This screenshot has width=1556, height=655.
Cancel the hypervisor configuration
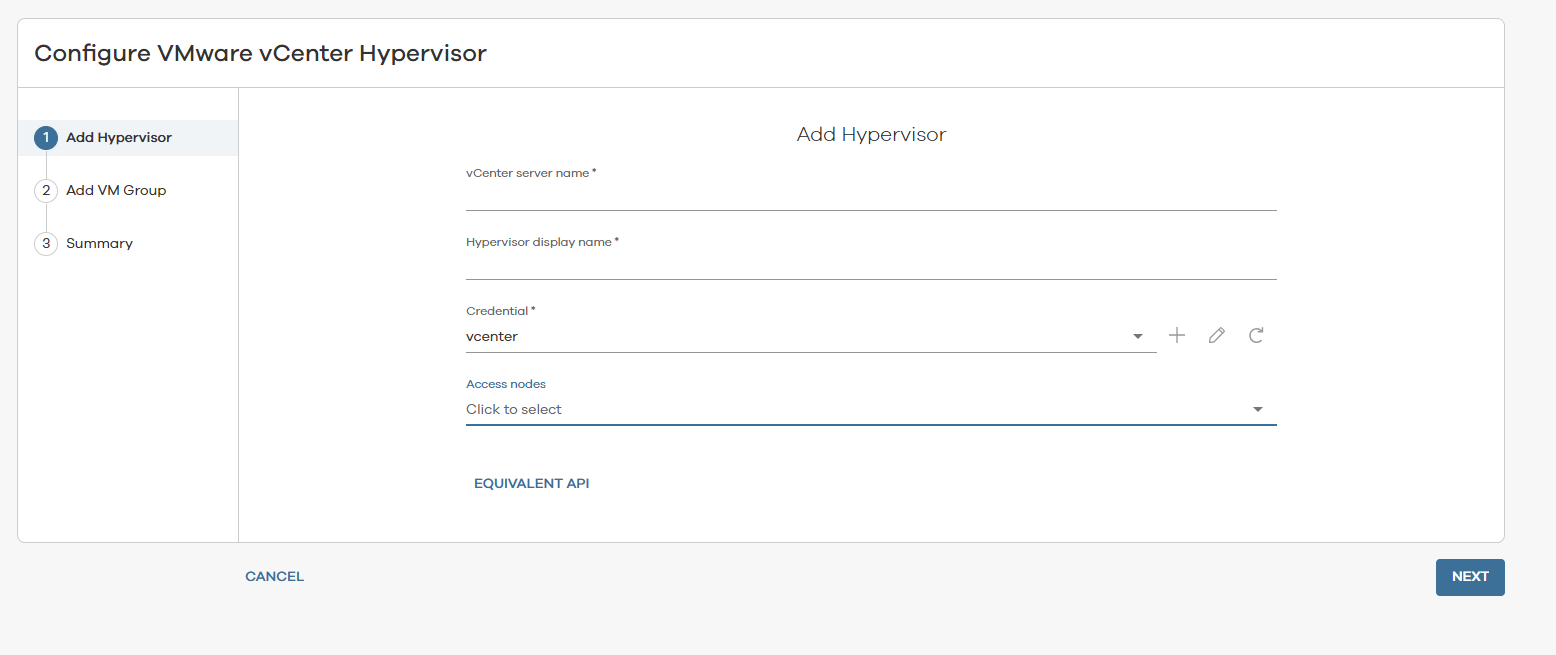[x=274, y=577]
